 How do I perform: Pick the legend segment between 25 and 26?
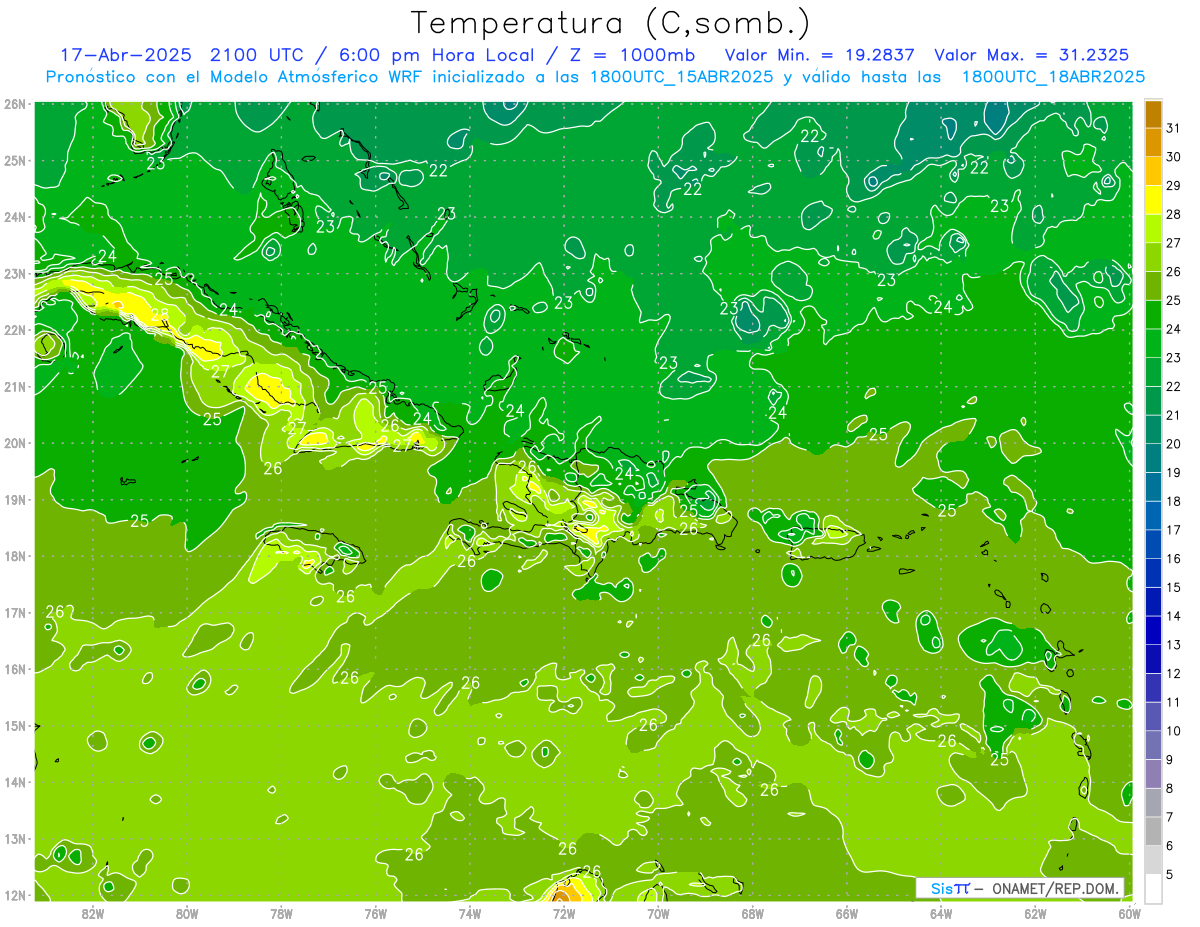pos(1153,286)
